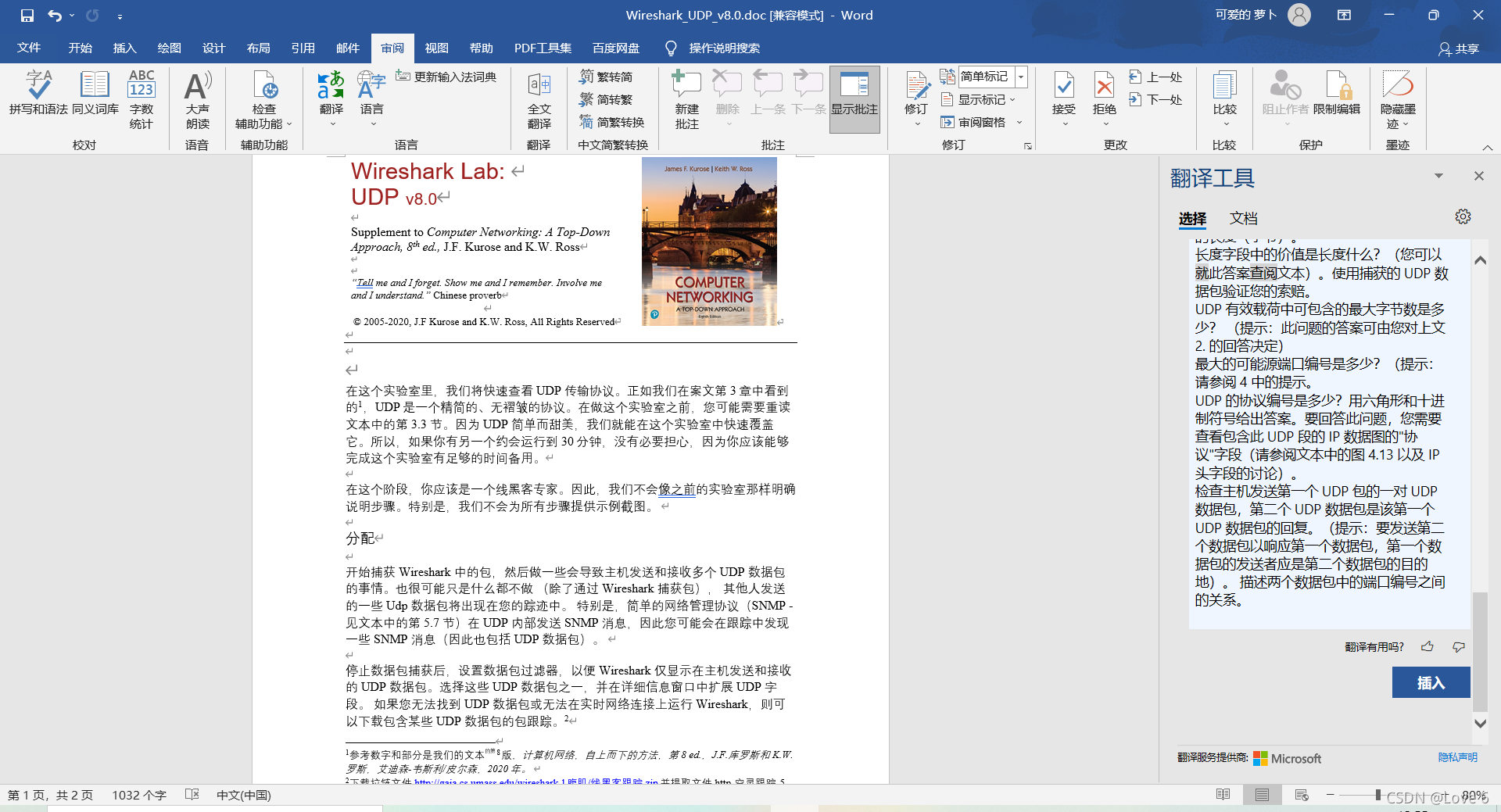This screenshot has height=812, width=1501.
Task: Click the user account avatar
Action: pos(1299,15)
